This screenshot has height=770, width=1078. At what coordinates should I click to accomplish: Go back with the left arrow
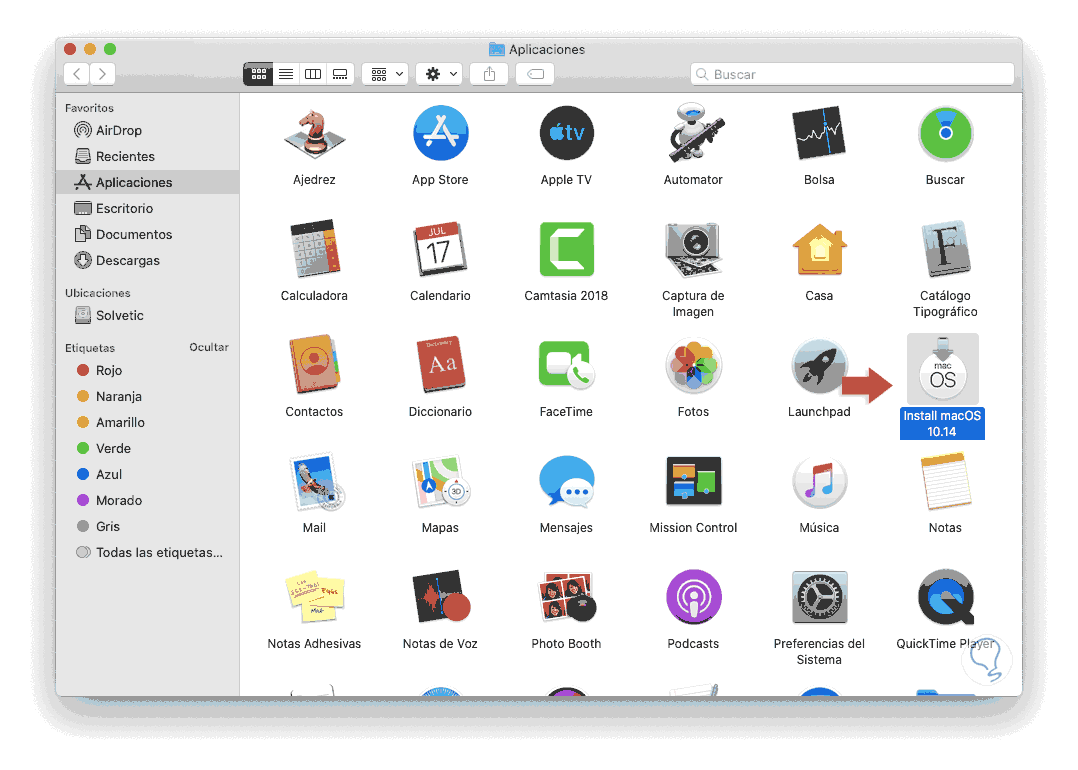point(77,74)
